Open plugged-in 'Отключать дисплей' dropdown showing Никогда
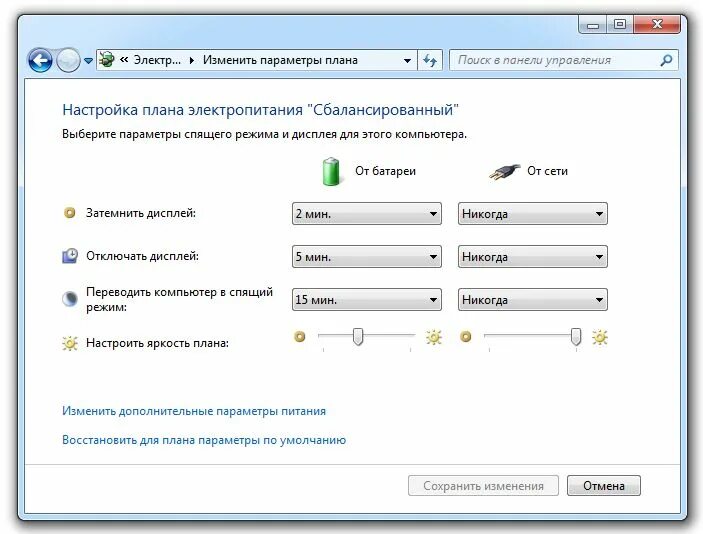The image size is (703, 534). [x=533, y=256]
